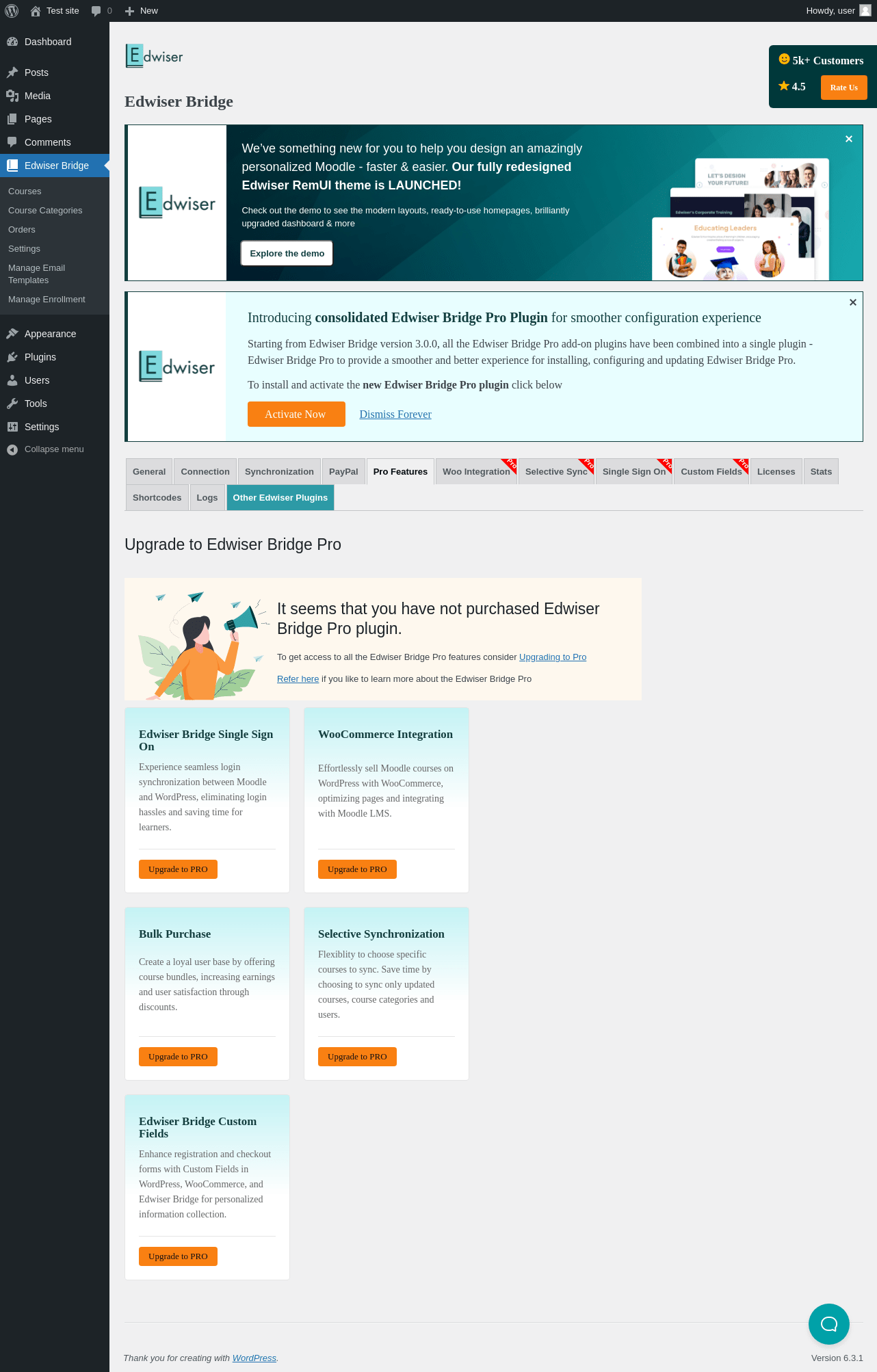Click the comments bubble icon in the admin bar
This screenshot has height=1372, width=877.
[96, 11]
